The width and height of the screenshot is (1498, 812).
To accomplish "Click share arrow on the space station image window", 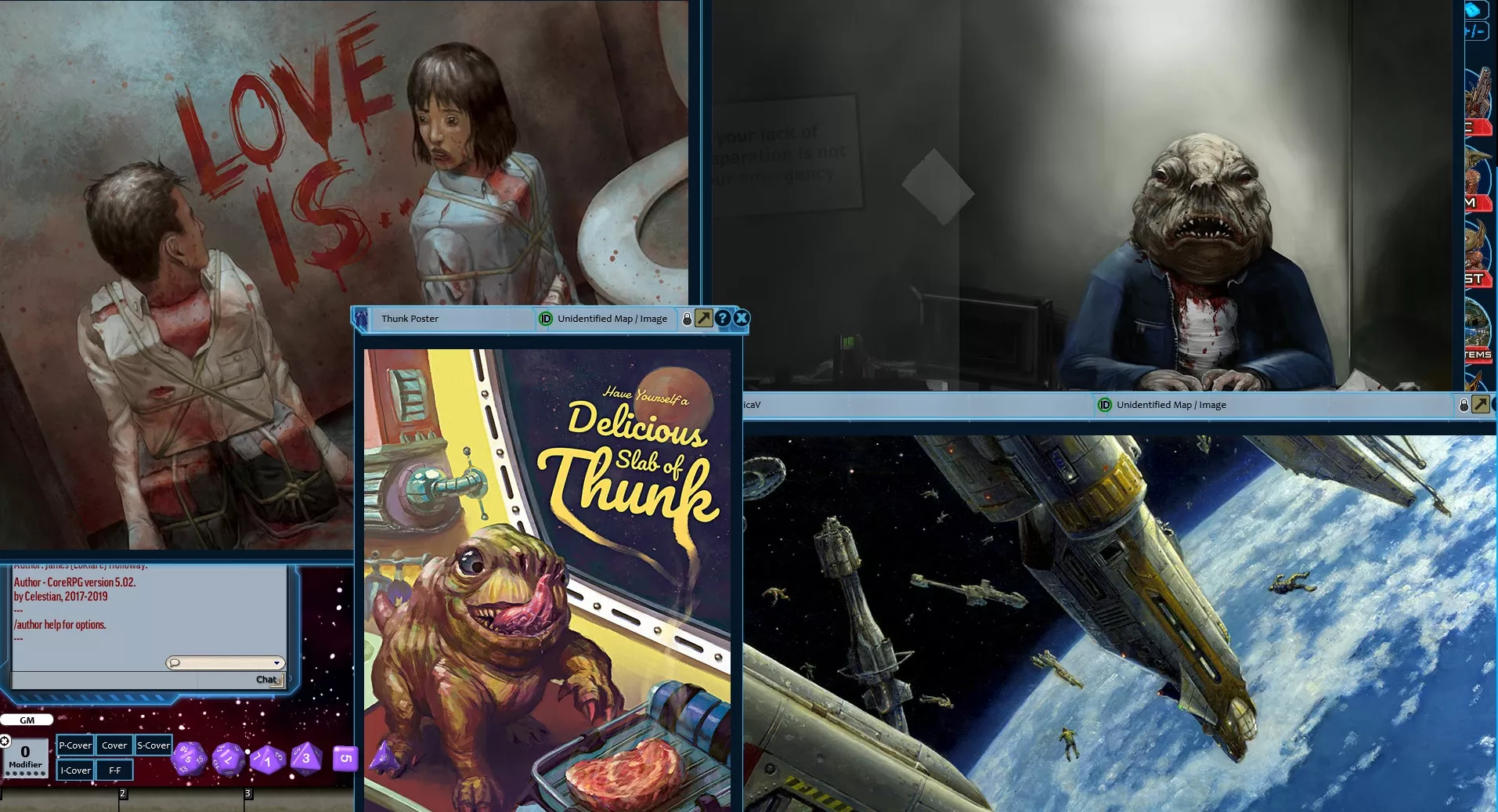I will 1480,404.
